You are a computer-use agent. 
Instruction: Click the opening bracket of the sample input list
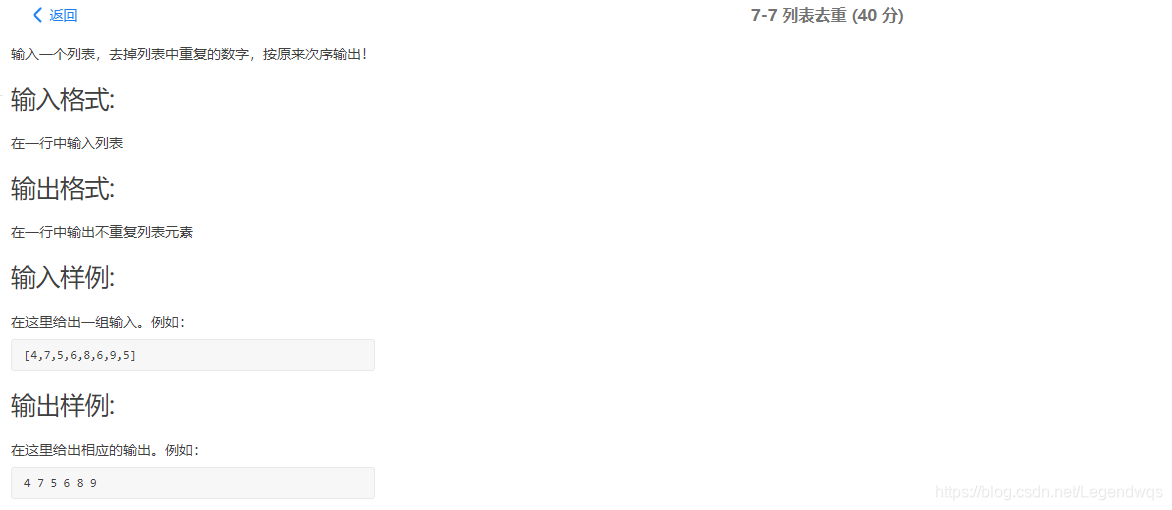coord(26,355)
